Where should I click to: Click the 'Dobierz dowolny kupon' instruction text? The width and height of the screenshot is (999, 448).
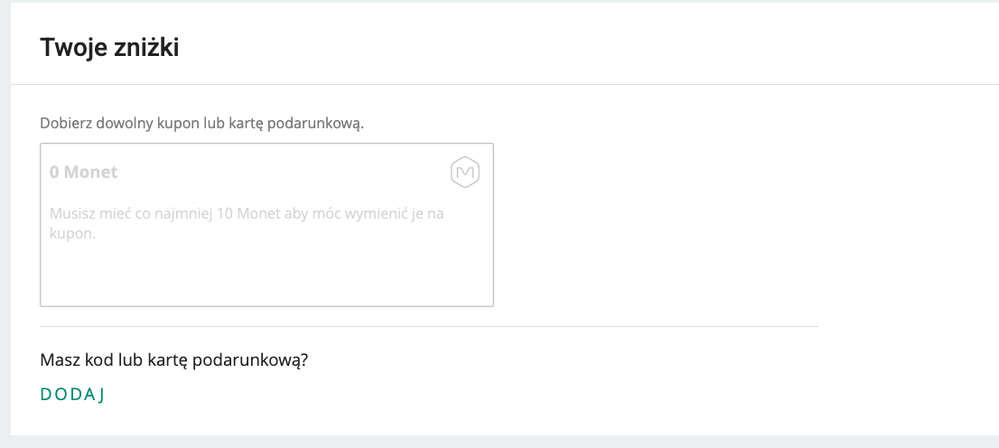202,123
